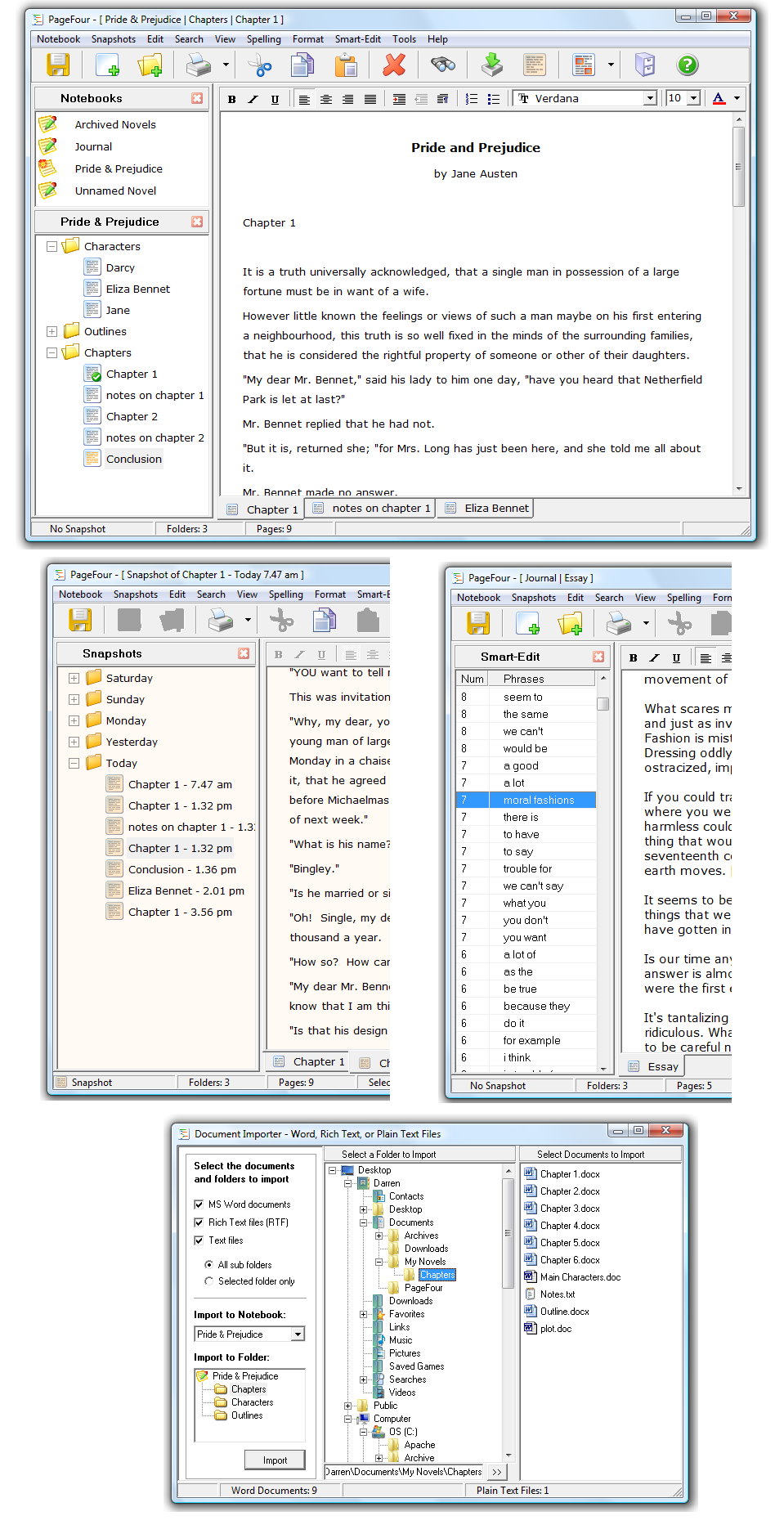Close the Smart-Edit panel in Journal window
The width and height of the screenshot is (784, 1525).
[598, 657]
